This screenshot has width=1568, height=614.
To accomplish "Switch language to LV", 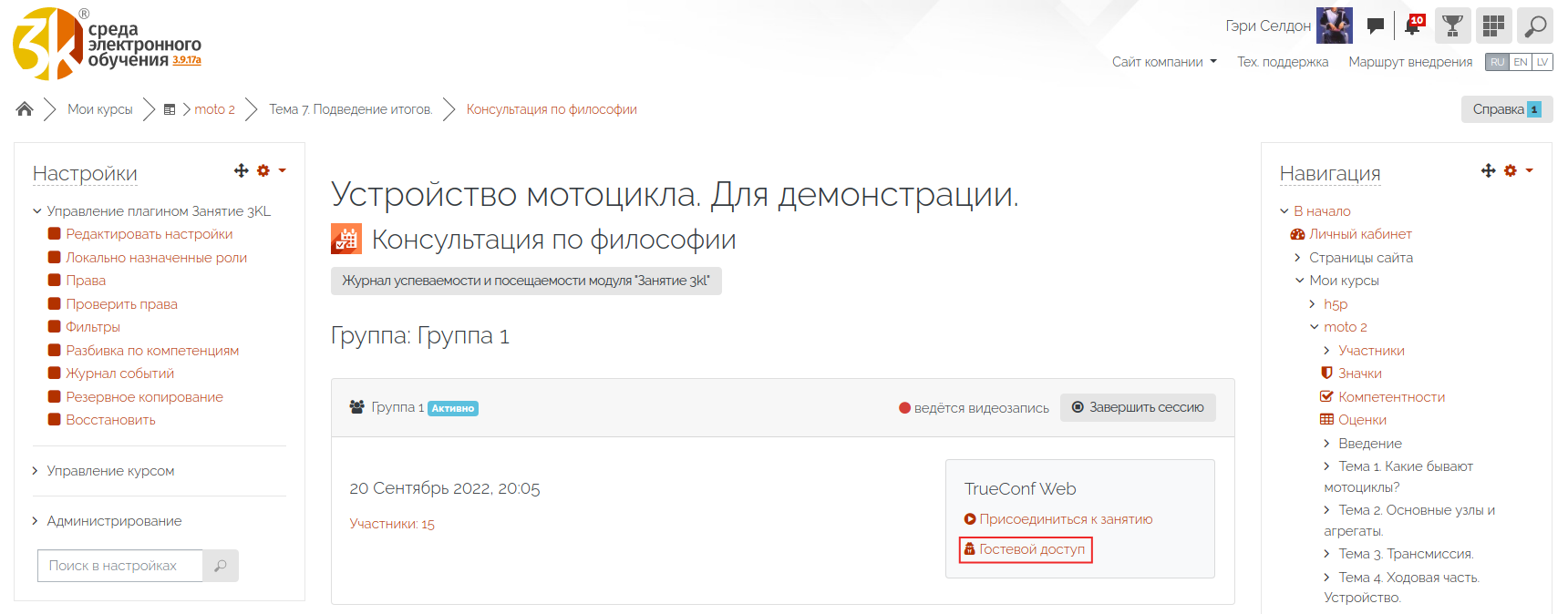I will (1542, 62).
